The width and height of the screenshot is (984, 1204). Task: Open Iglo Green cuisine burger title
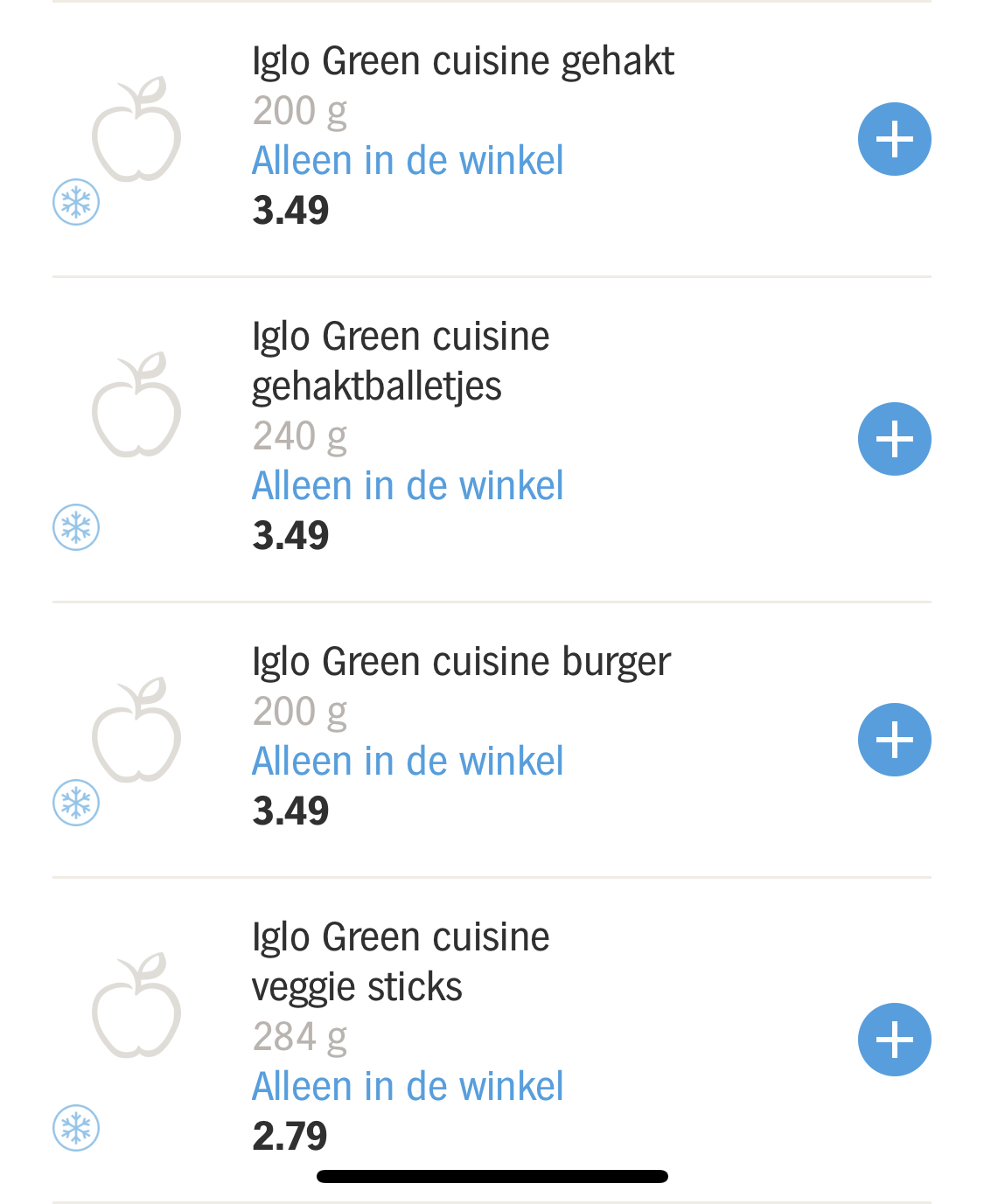[461, 662]
